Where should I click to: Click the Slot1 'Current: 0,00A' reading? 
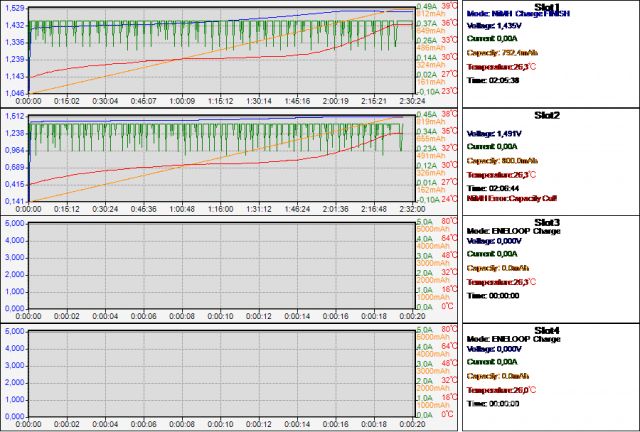(x=492, y=38)
